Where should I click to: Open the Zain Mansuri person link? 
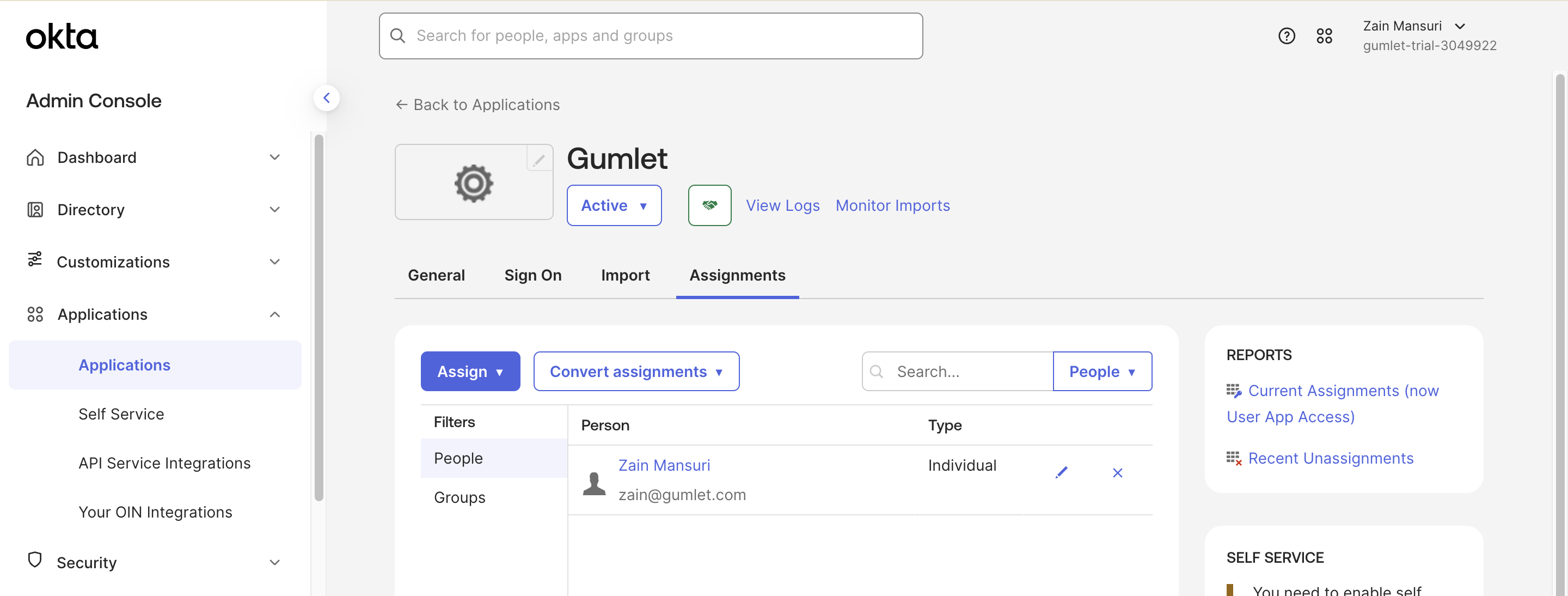coord(664,465)
